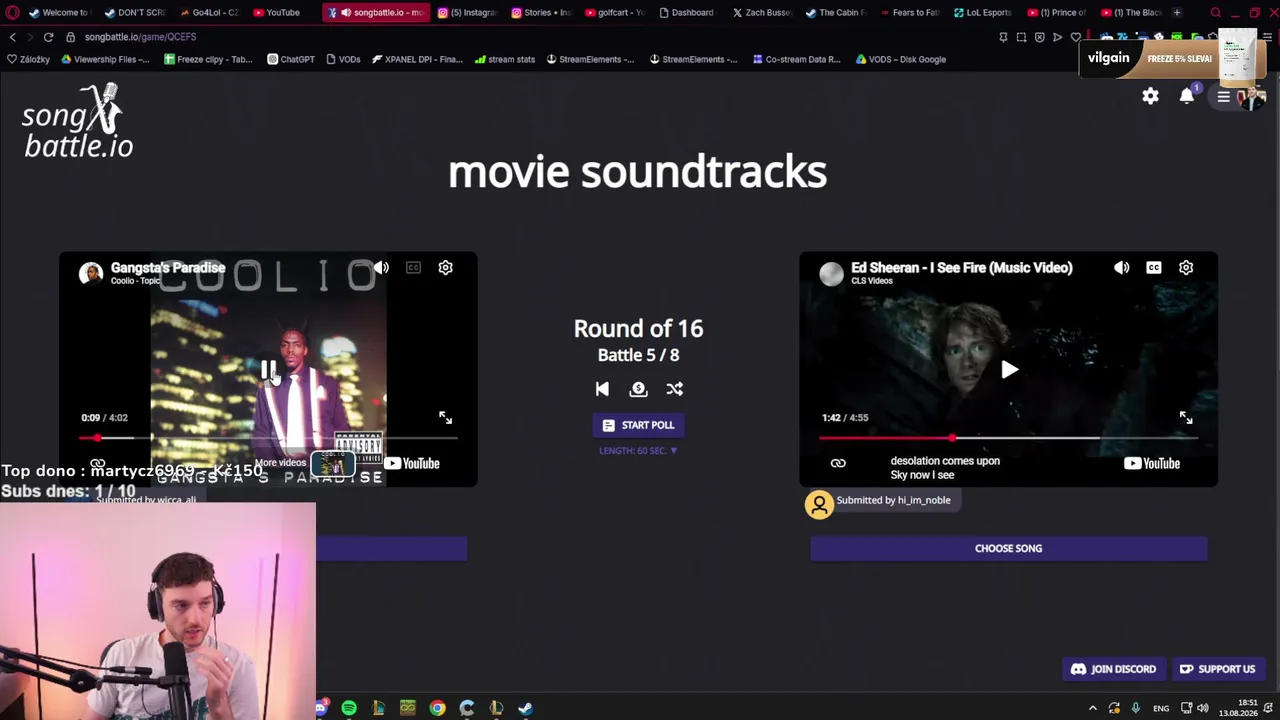
Task: Enter fullscreen on Gangsta's Paradise video
Action: pos(445,418)
